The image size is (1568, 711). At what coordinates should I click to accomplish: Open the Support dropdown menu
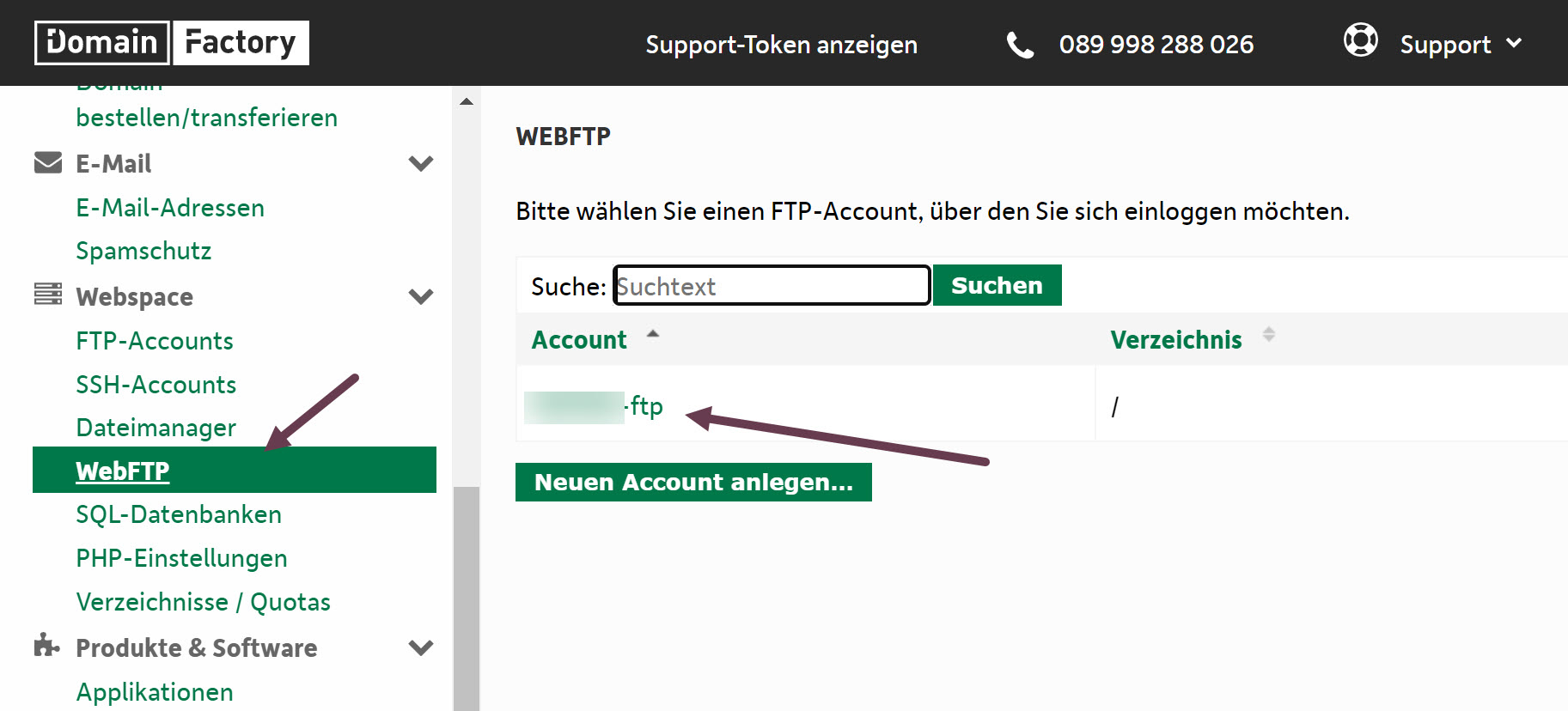(x=1461, y=45)
